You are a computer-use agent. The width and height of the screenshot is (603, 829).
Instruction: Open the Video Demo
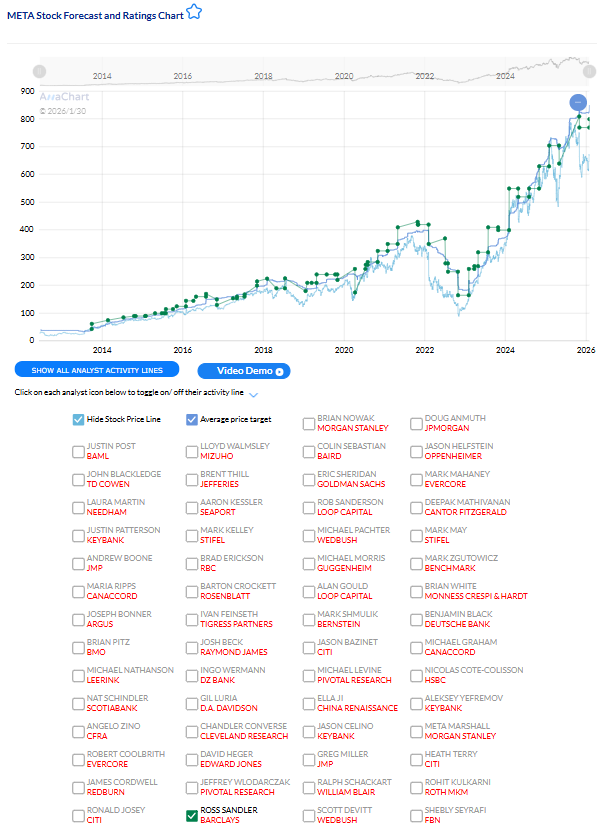(x=244, y=371)
